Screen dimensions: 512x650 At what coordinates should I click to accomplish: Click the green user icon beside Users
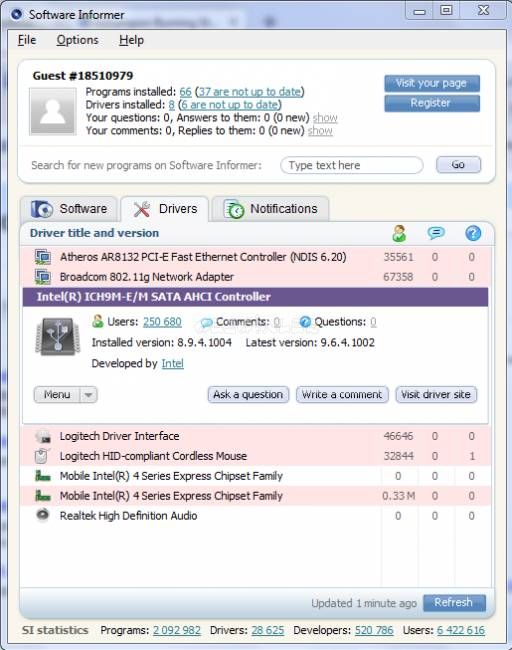98,321
